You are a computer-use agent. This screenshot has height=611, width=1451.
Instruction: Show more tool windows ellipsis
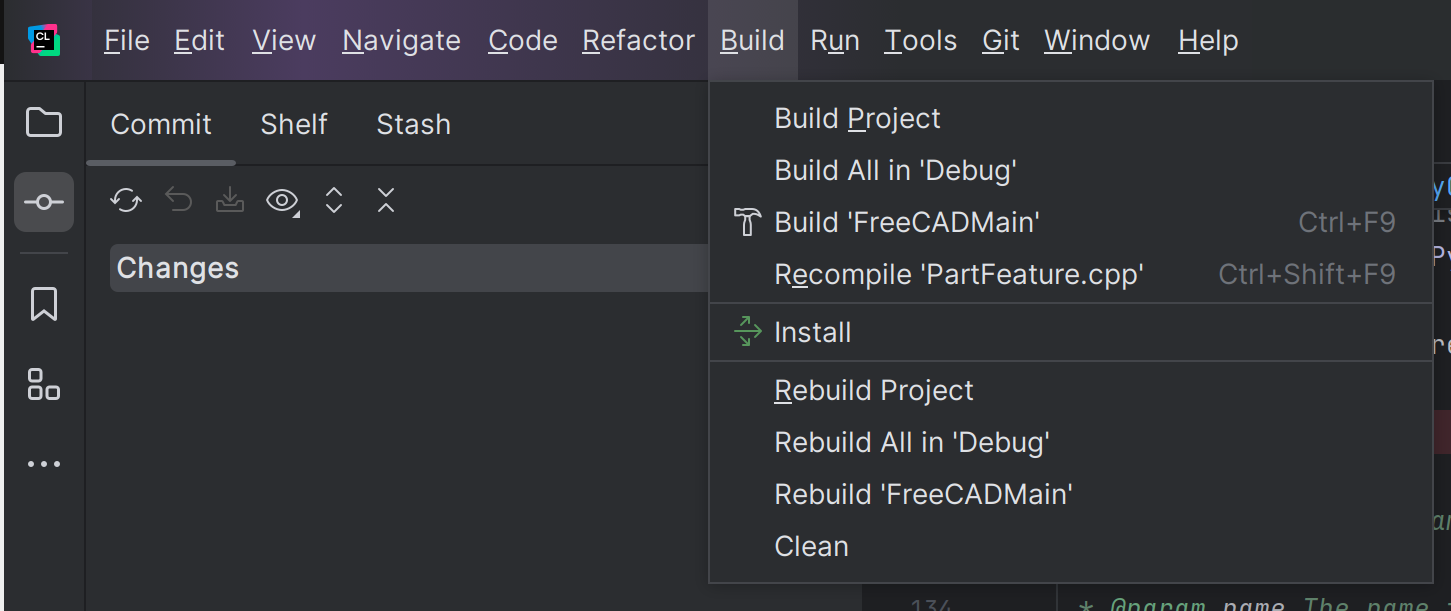(x=44, y=464)
